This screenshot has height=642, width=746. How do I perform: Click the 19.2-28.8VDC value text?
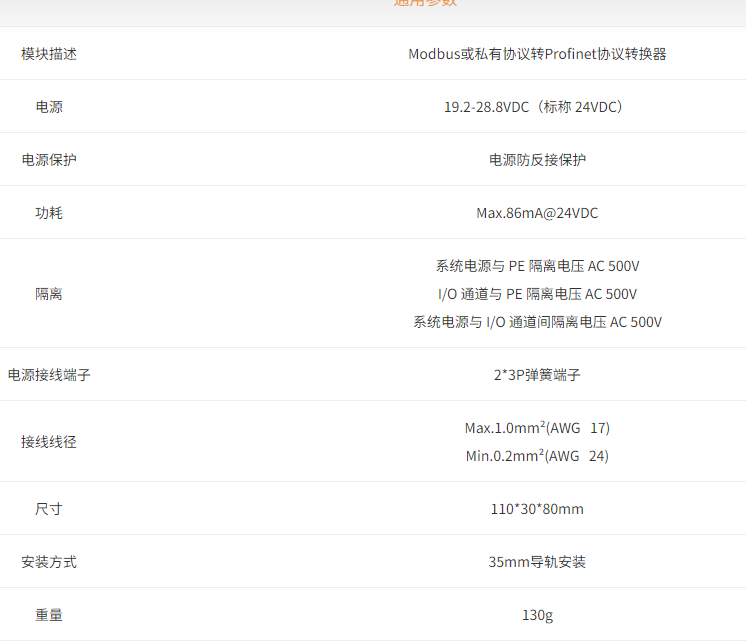point(486,107)
